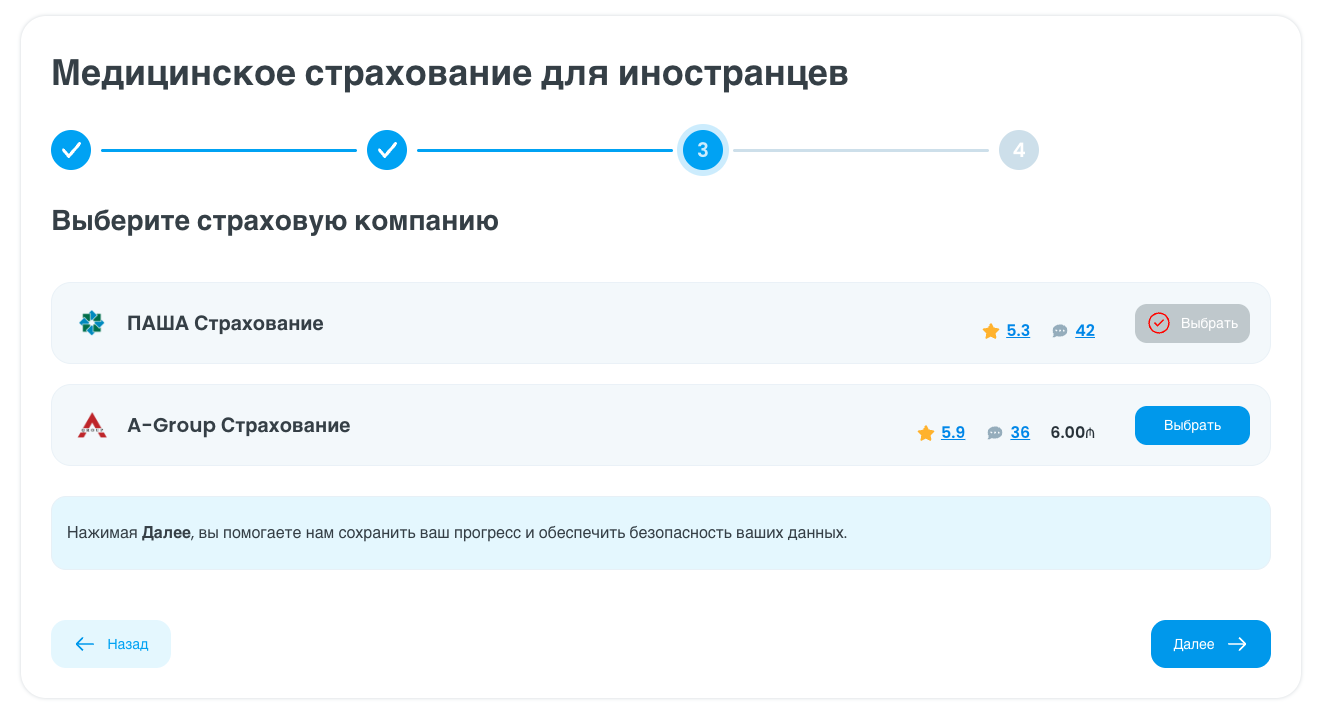1326x716 pixels.
Task: Click the comment bubble icon next to 42
Action: (x=1060, y=331)
